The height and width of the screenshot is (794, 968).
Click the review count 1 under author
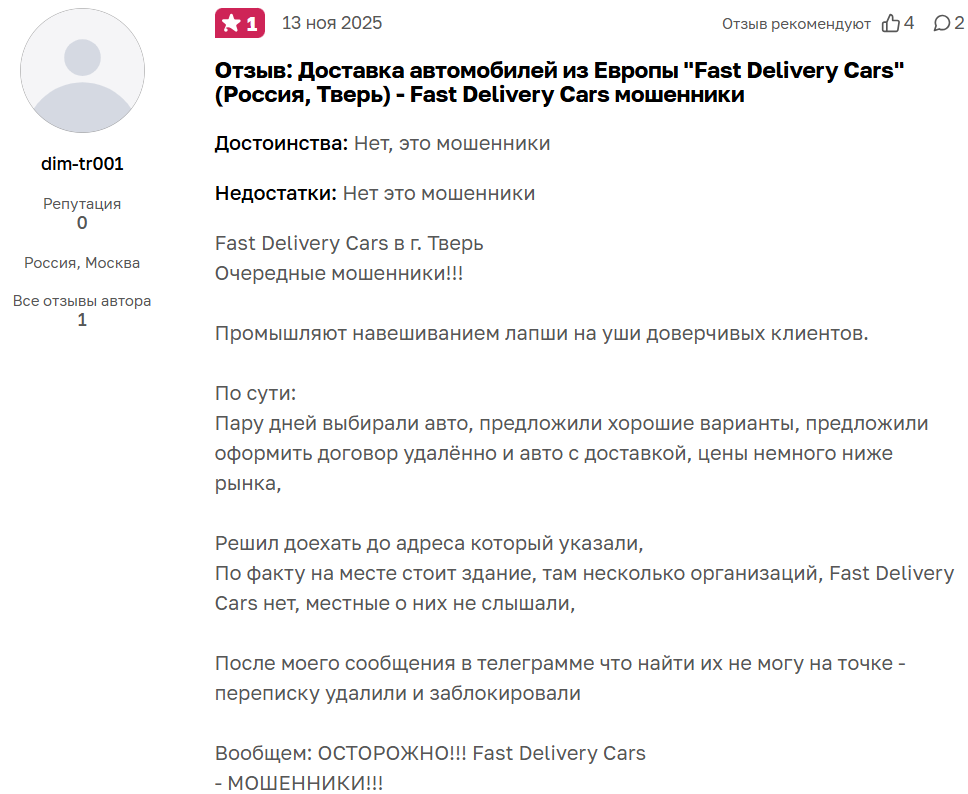coord(81,321)
